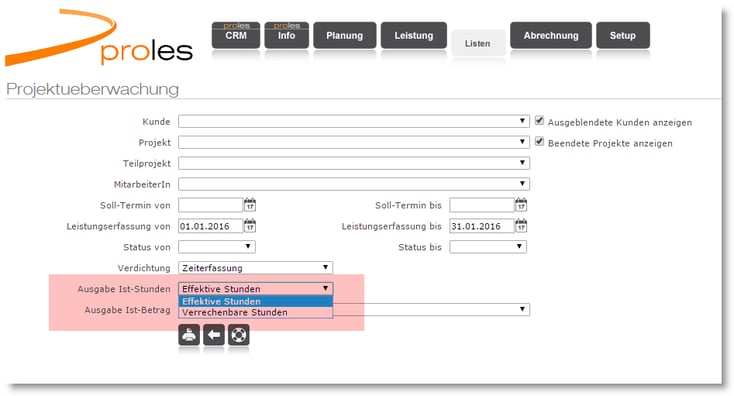Open the Status von dropdown
The width and height of the screenshot is (734, 396).
tap(217, 247)
